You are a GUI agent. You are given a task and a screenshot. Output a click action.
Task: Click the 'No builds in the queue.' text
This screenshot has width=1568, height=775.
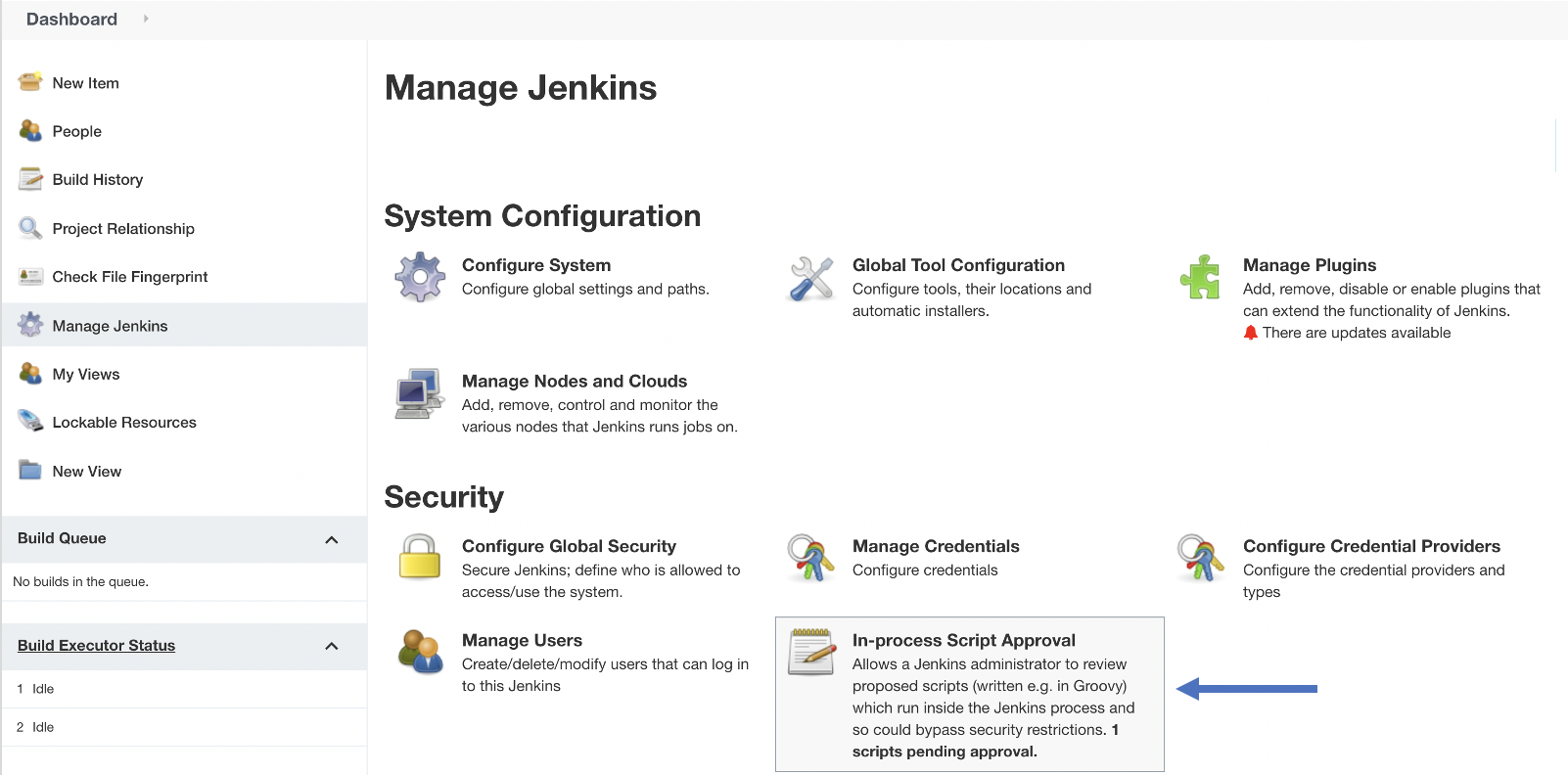click(80, 581)
